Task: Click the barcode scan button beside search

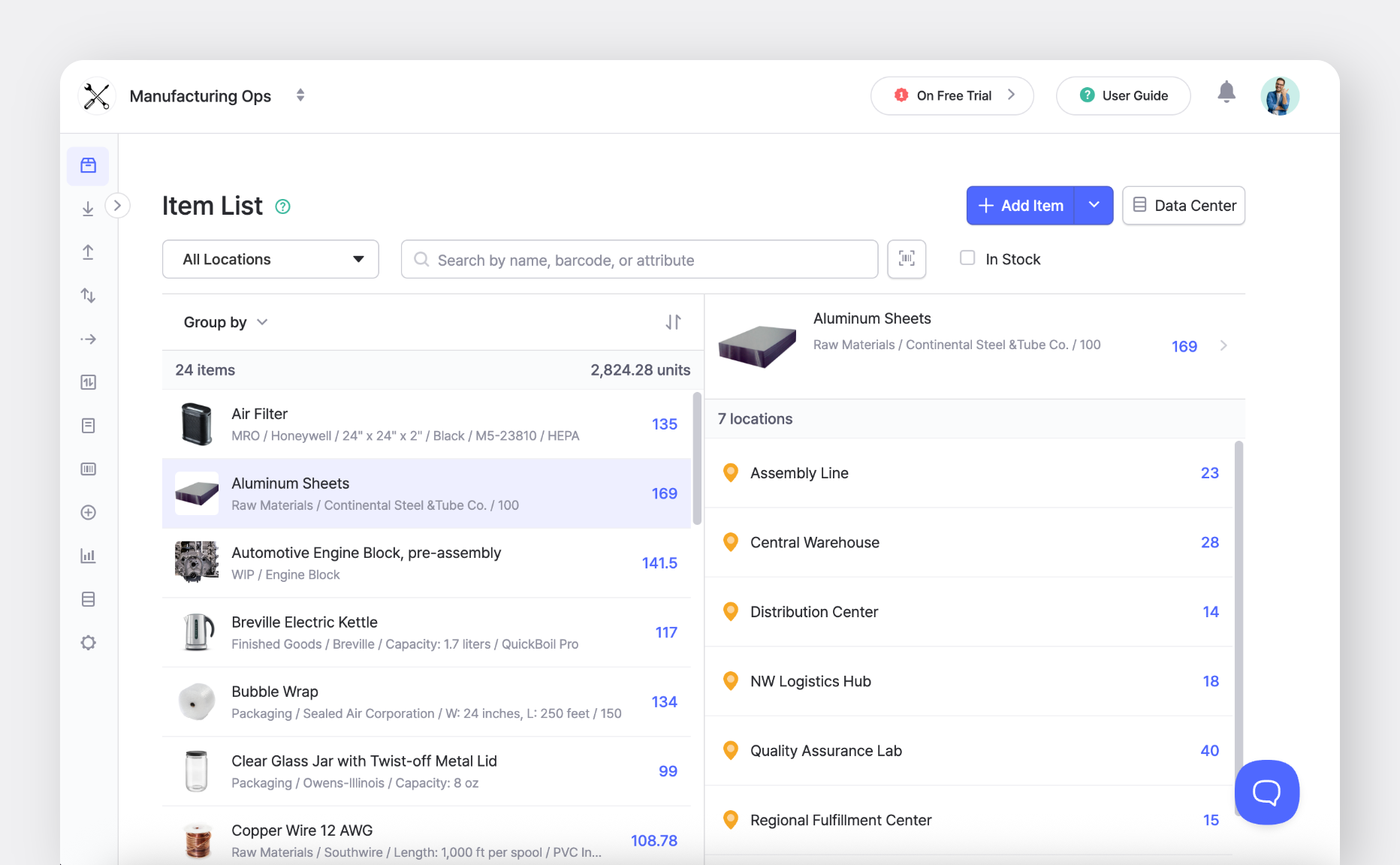Action: pos(907,259)
